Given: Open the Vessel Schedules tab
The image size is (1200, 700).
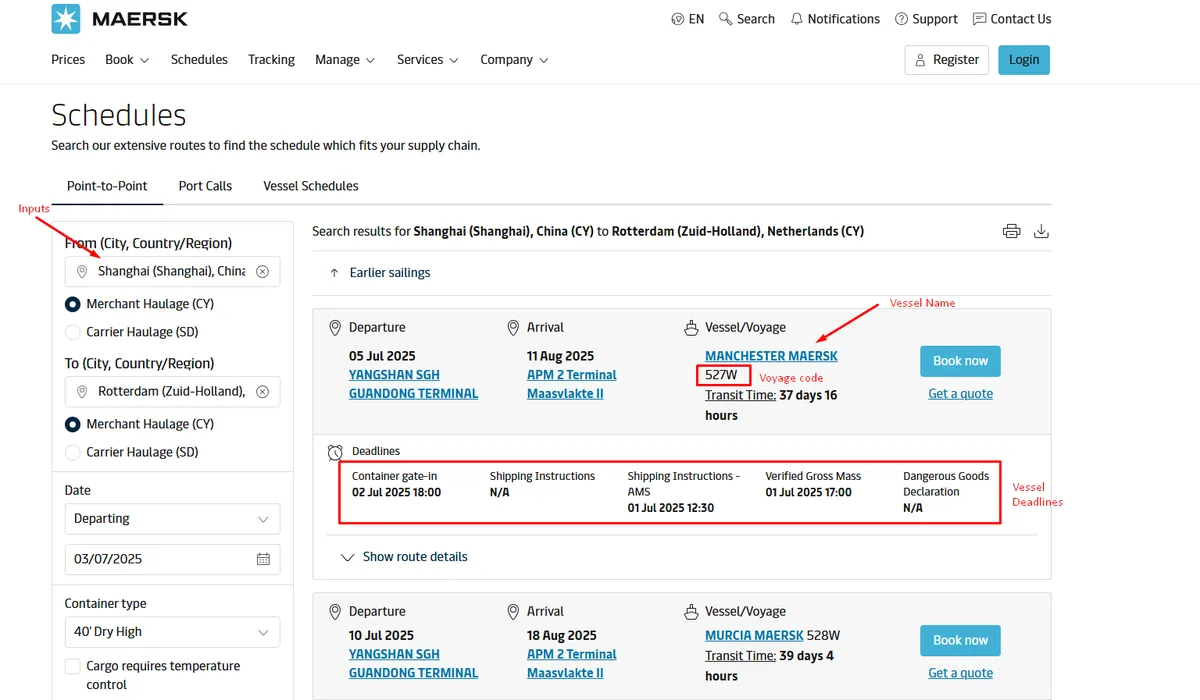Looking at the screenshot, I should [x=310, y=185].
